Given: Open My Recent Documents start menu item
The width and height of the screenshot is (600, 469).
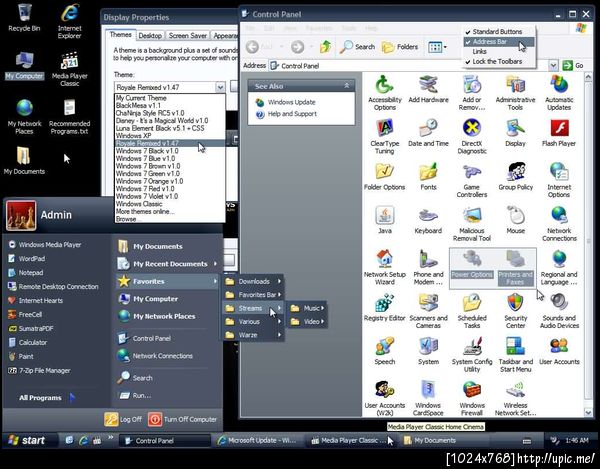Looking at the screenshot, I should [168, 264].
